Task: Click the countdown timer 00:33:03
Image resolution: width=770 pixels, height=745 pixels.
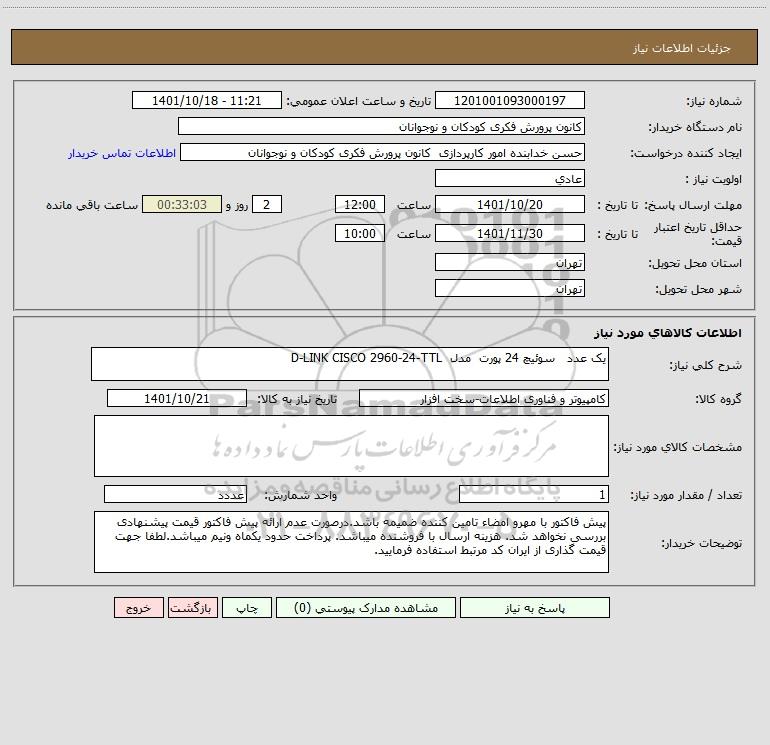Action: click(182, 205)
